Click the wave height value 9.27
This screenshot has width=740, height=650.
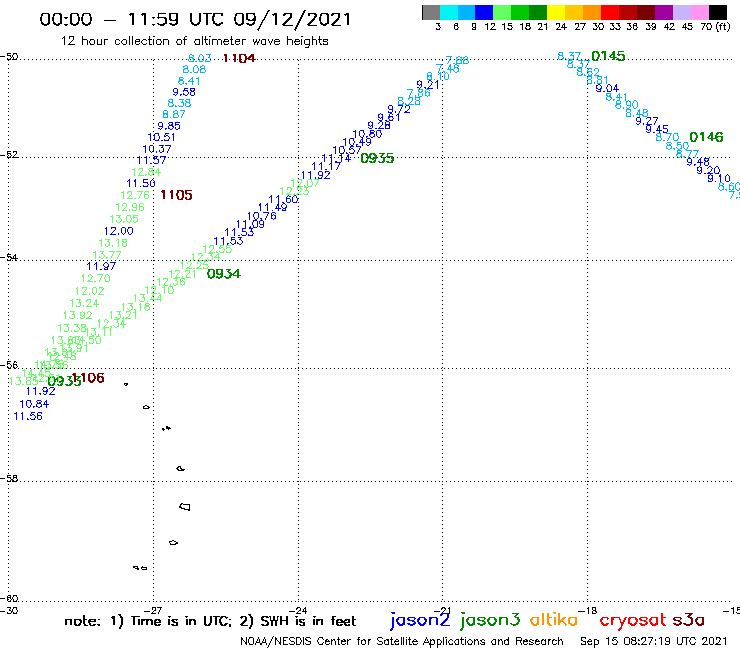pyautogui.click(x=647, y=121)
